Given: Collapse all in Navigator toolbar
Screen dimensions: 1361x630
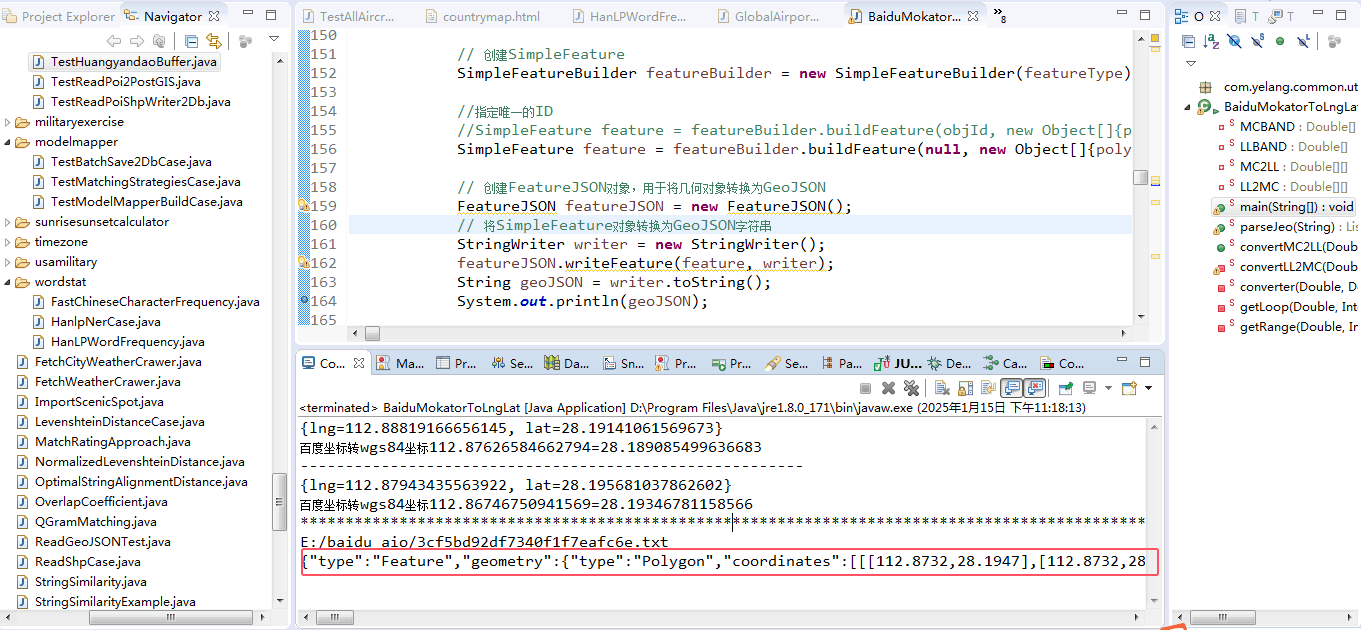Looking at the screenshot, I should click(x=191, y=41).
